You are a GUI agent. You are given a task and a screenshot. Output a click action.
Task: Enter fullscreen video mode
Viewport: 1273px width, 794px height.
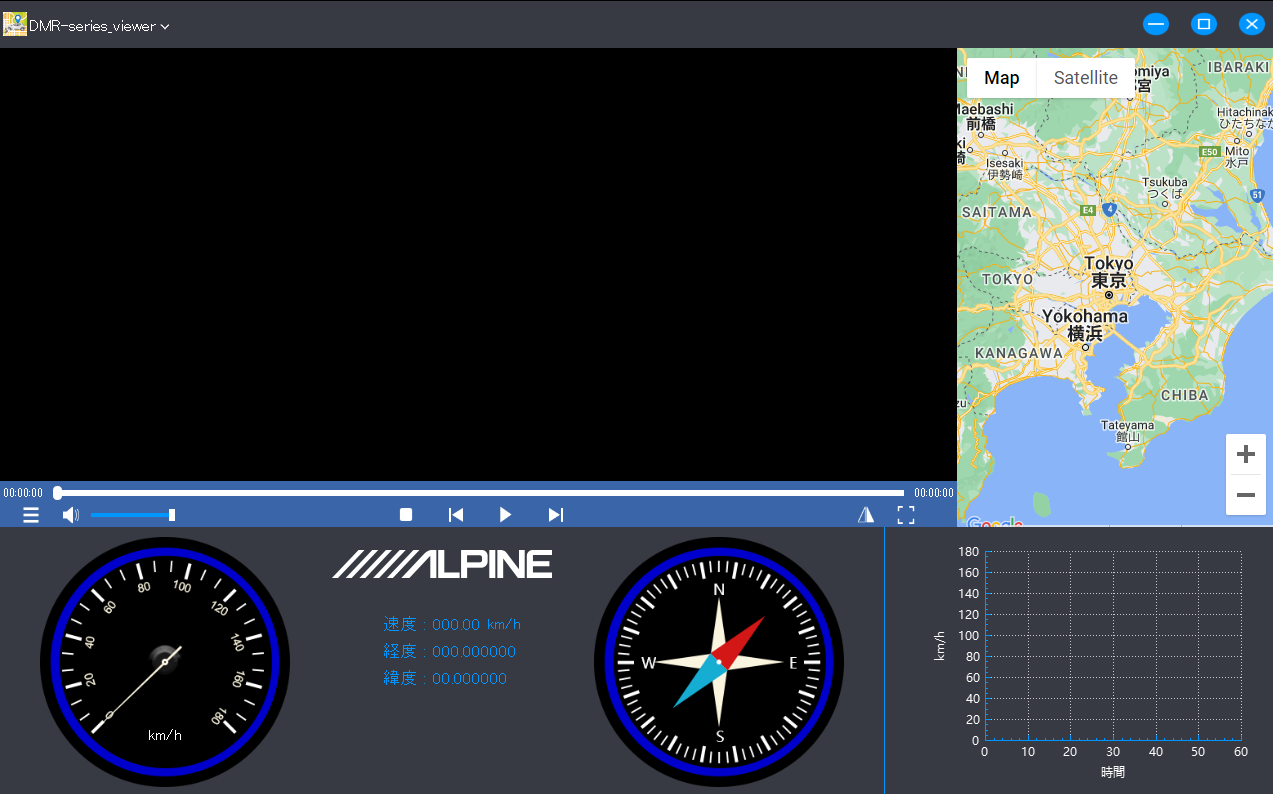click(906, 515)
